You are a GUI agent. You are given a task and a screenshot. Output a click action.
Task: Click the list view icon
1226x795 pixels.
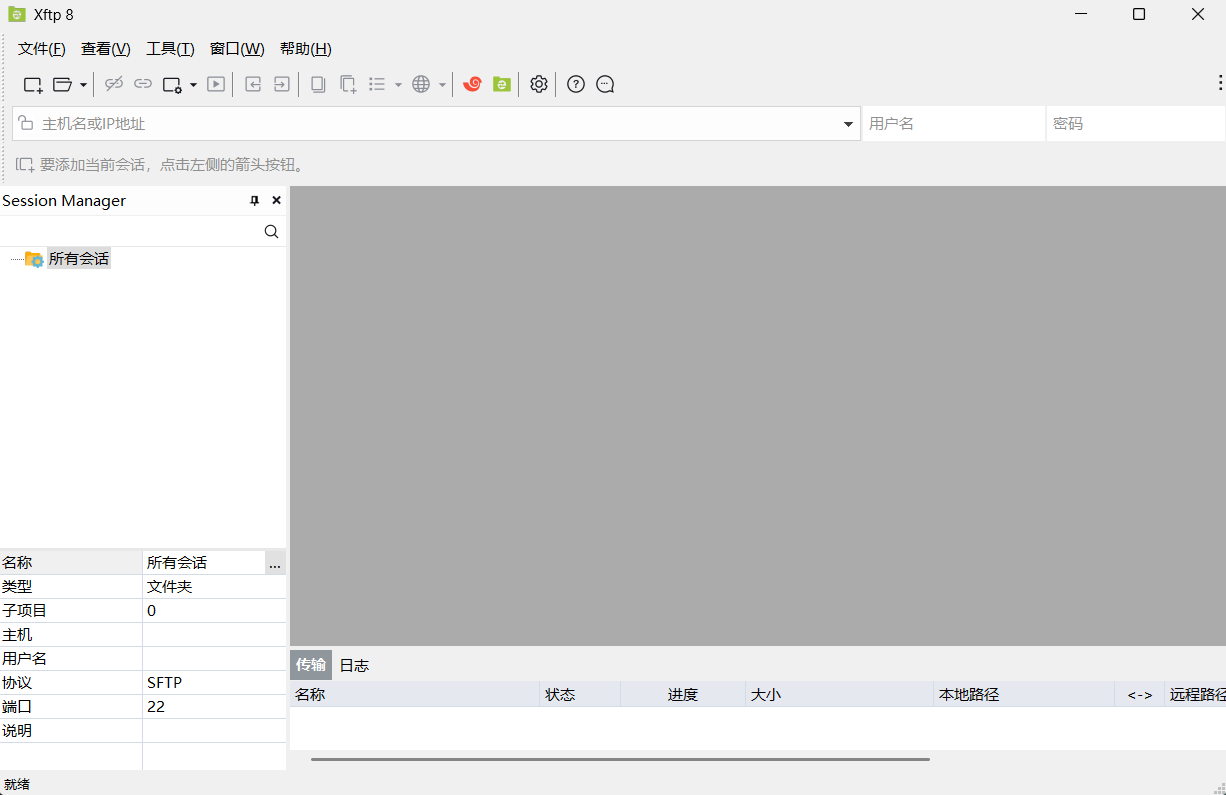tap(377, 84)
